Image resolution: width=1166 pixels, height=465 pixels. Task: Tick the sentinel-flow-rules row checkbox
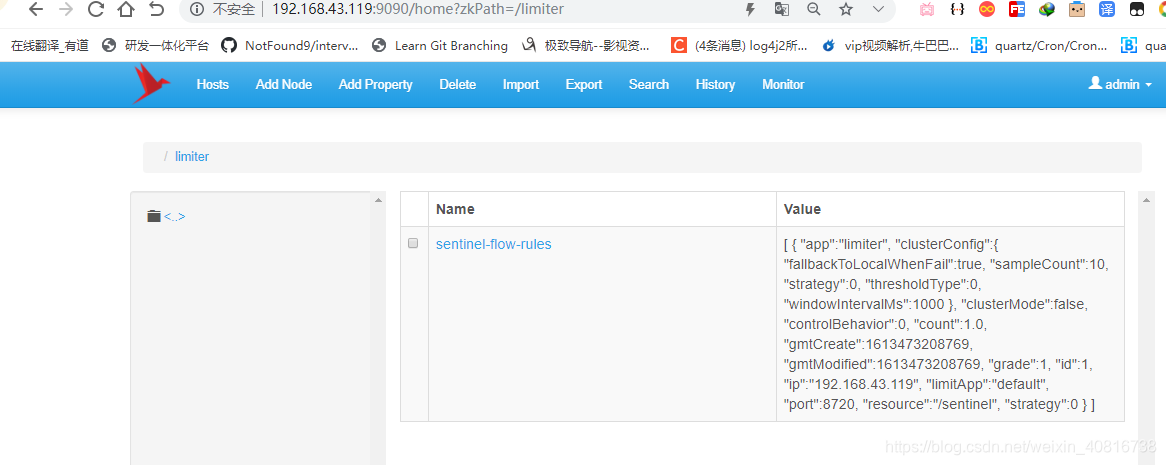(413, 243)
